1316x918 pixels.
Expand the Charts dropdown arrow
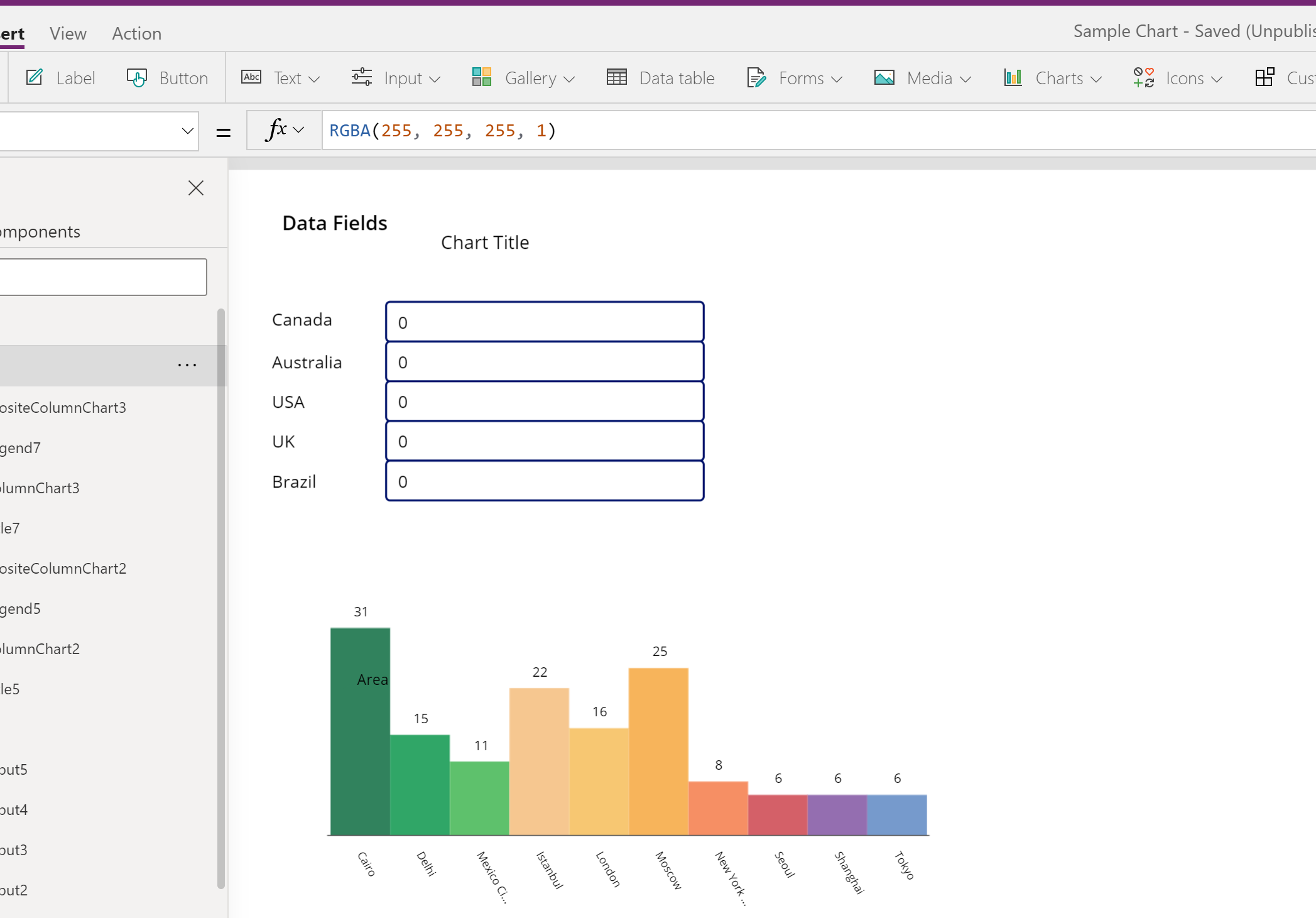[x=1096, y=79]
